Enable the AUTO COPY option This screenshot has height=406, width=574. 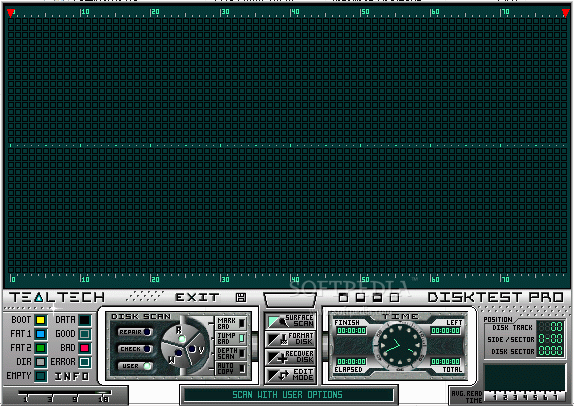(x=231, y=368)
